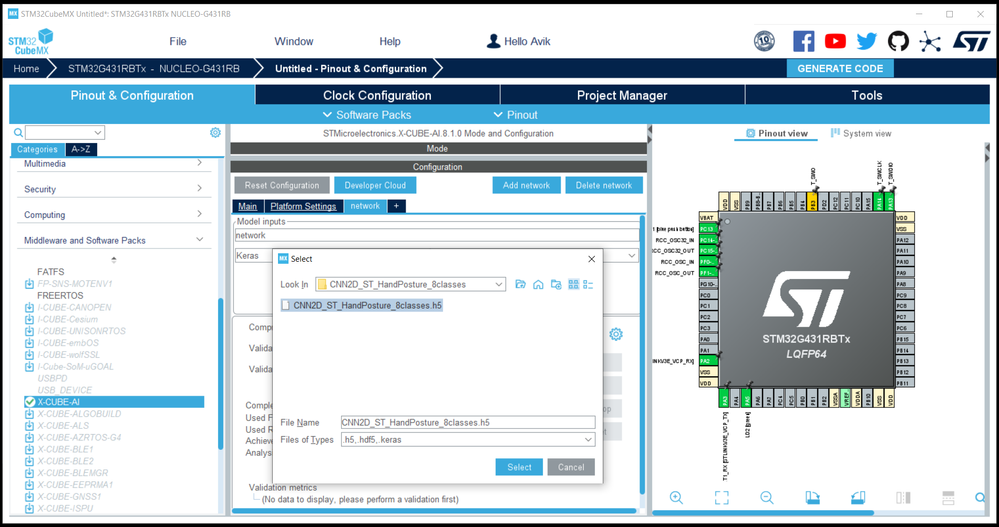The image size is (999, 527).
Task: Click the ST logo in the header
Action: pos(972,41)
